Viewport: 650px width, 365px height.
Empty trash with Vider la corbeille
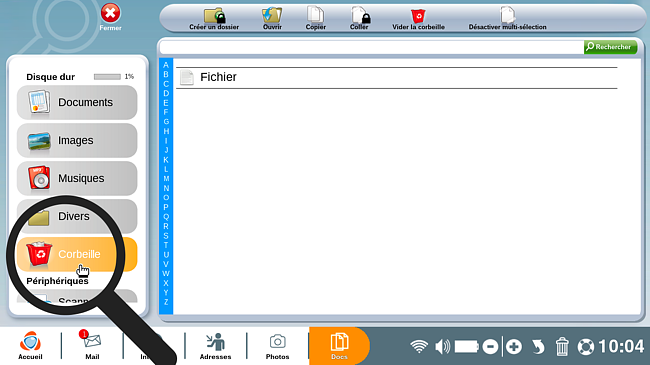tap(418, 19)
